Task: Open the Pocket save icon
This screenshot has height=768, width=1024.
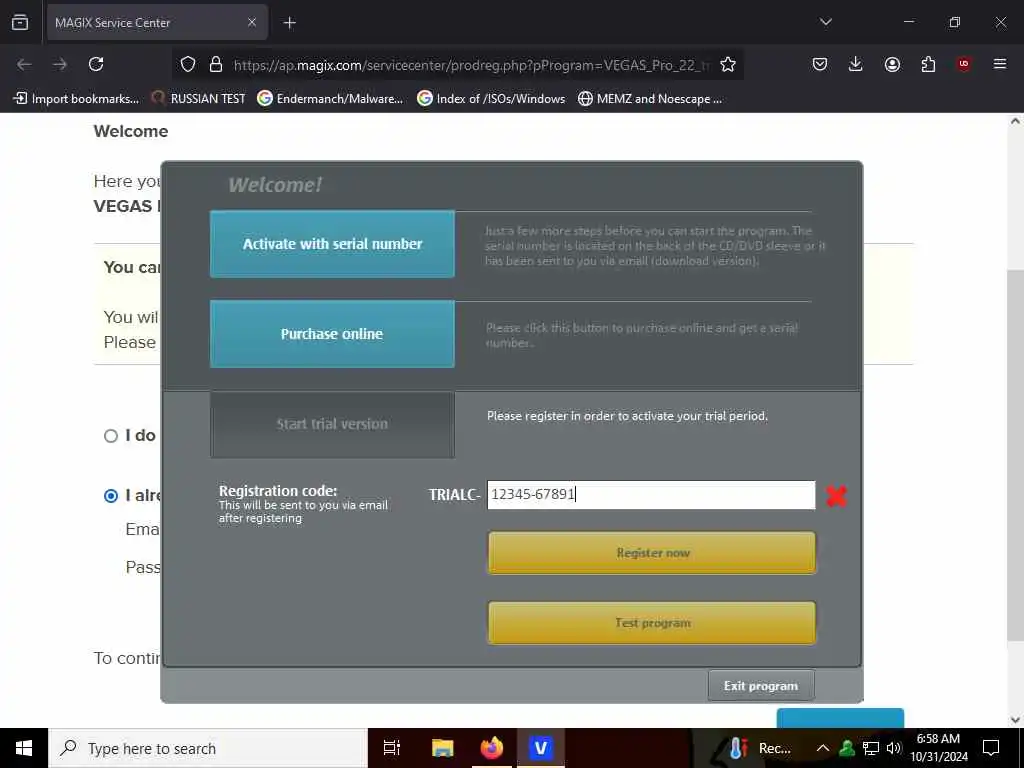Action: pyautogui.click(x=820, y=64)
